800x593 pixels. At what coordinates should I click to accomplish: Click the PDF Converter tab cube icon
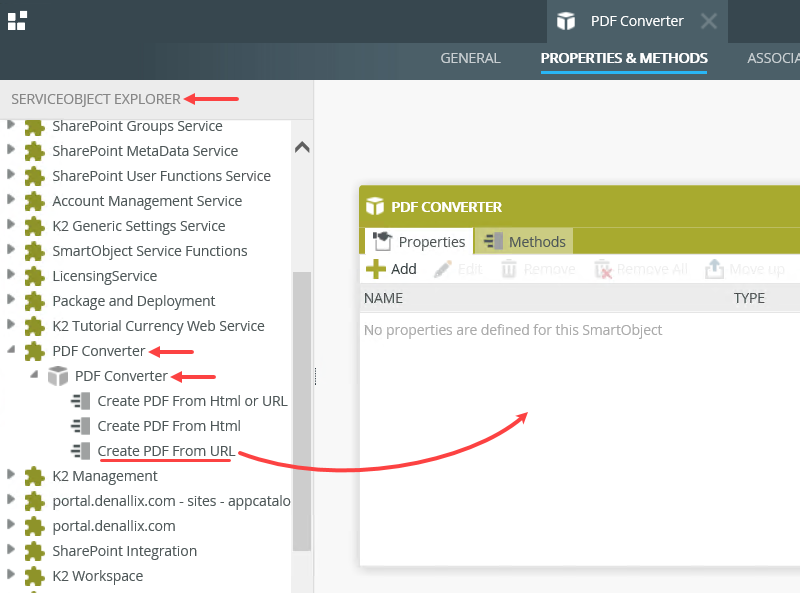coord(565,21)
